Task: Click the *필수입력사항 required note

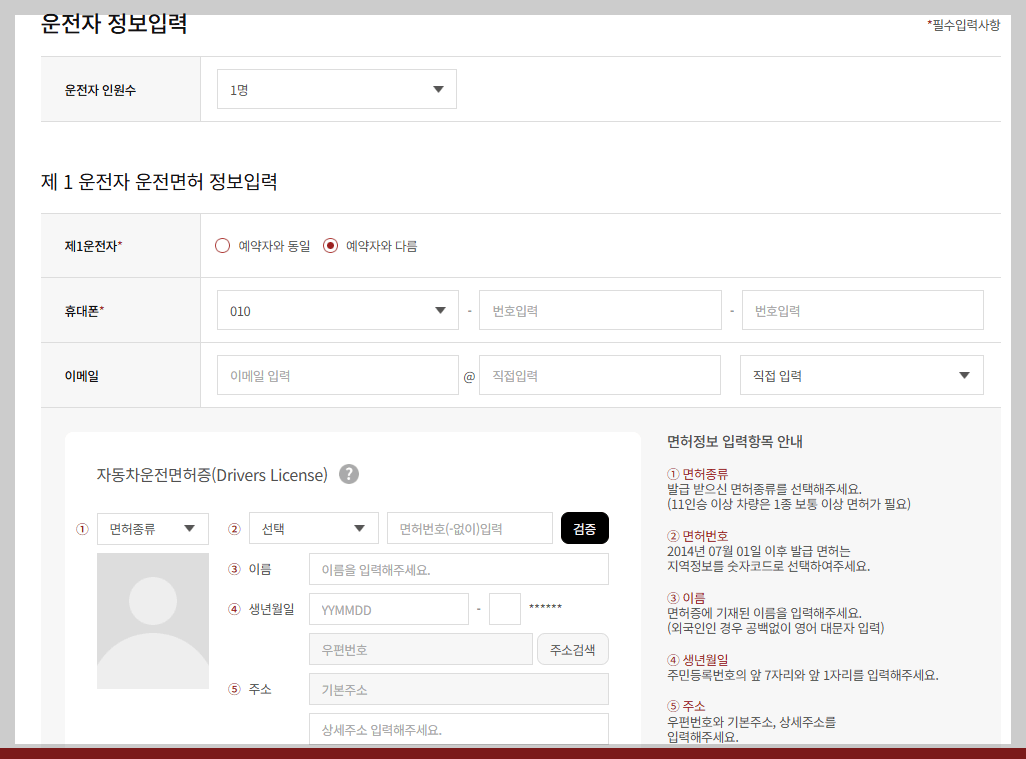Action: tap(963, 25)
